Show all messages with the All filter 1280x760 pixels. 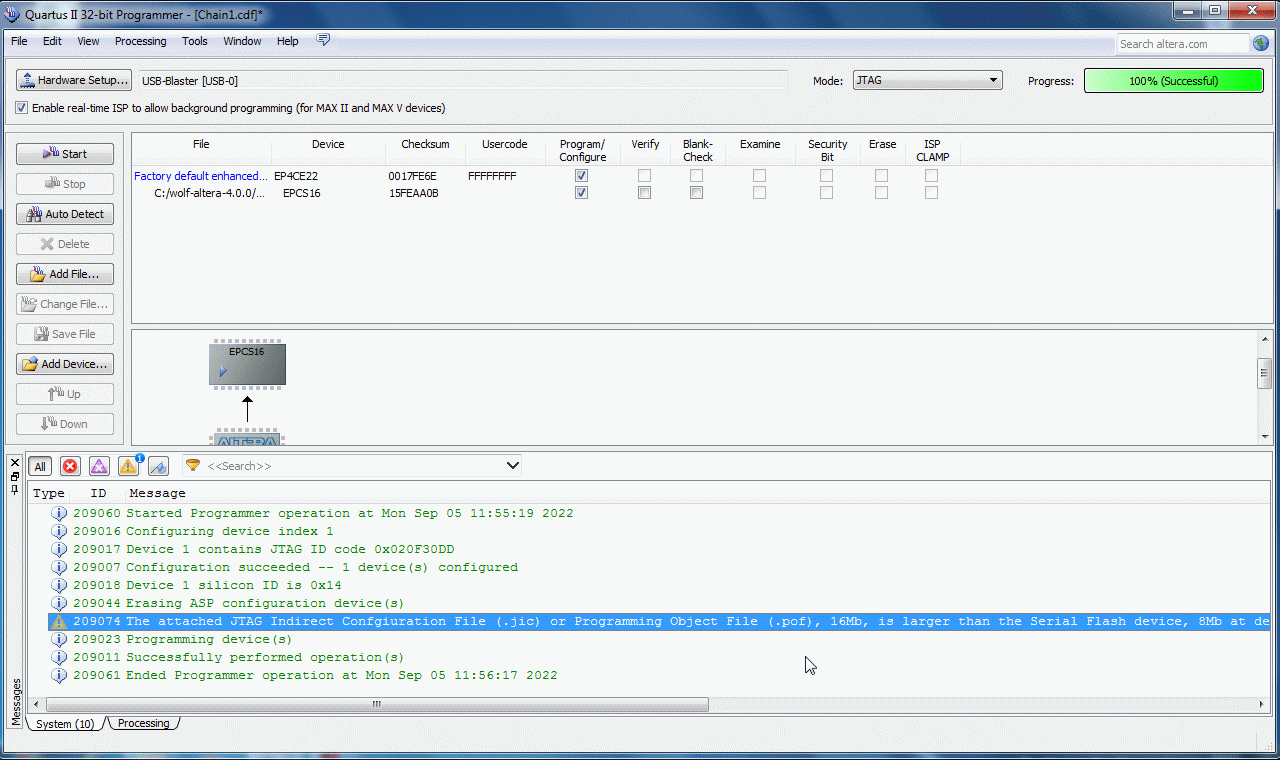40,466
